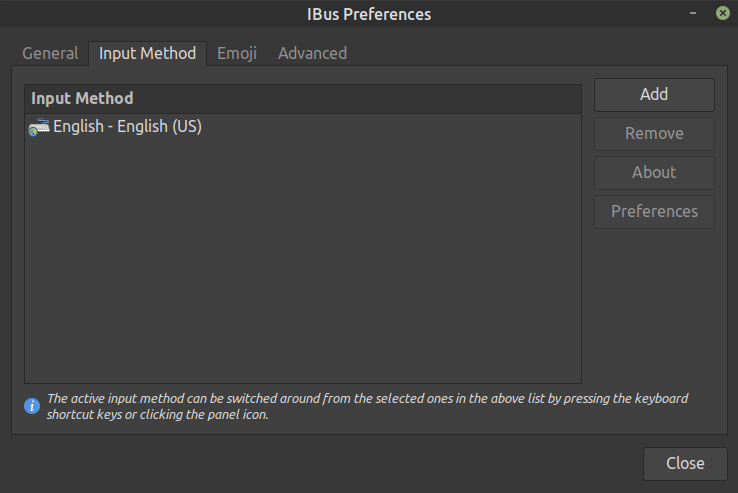738x493 pixels.
Task: Open the General tab
Action: [x=50, y=53]
